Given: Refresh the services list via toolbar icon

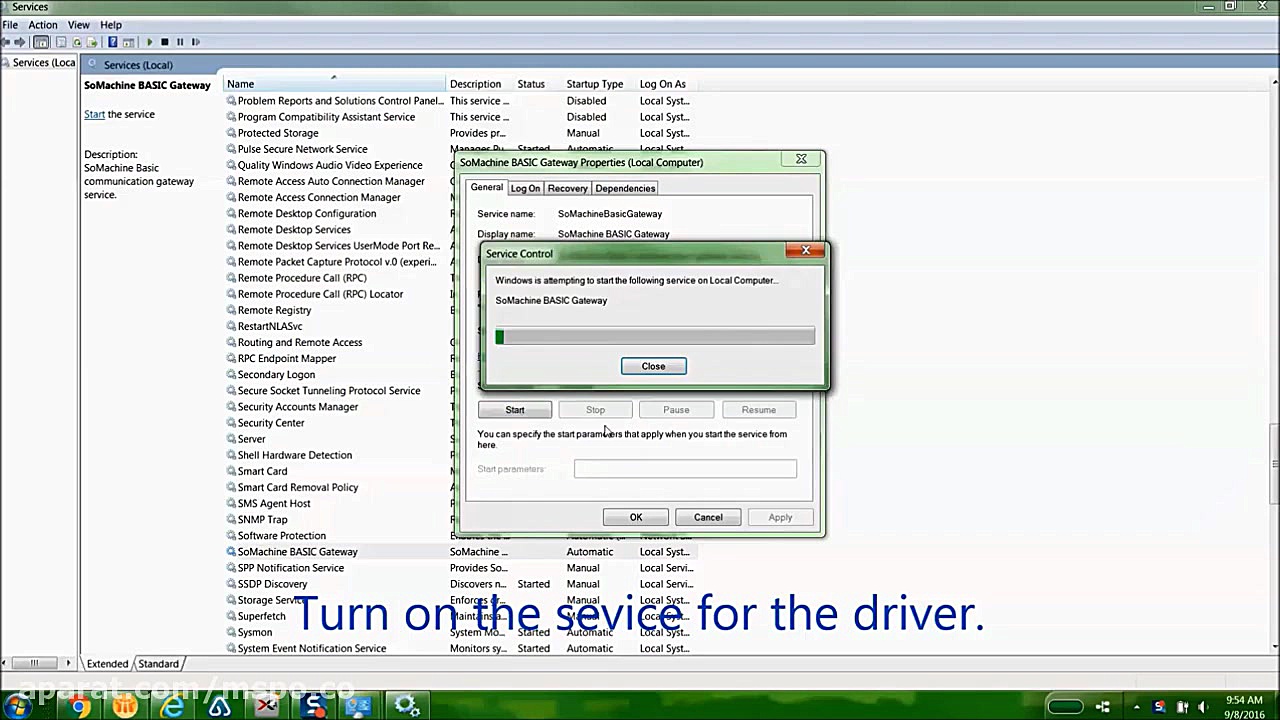Looking at the screenshot, I should (77, 42).
